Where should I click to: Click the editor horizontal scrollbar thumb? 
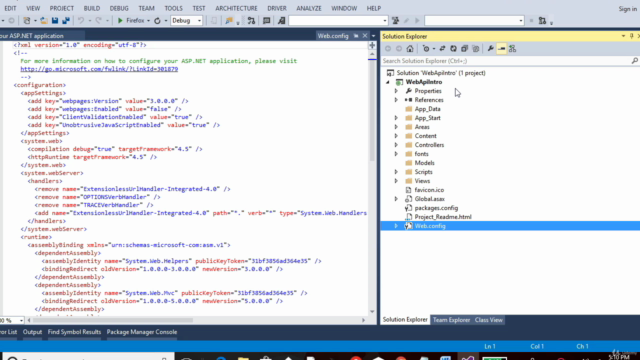112,320
